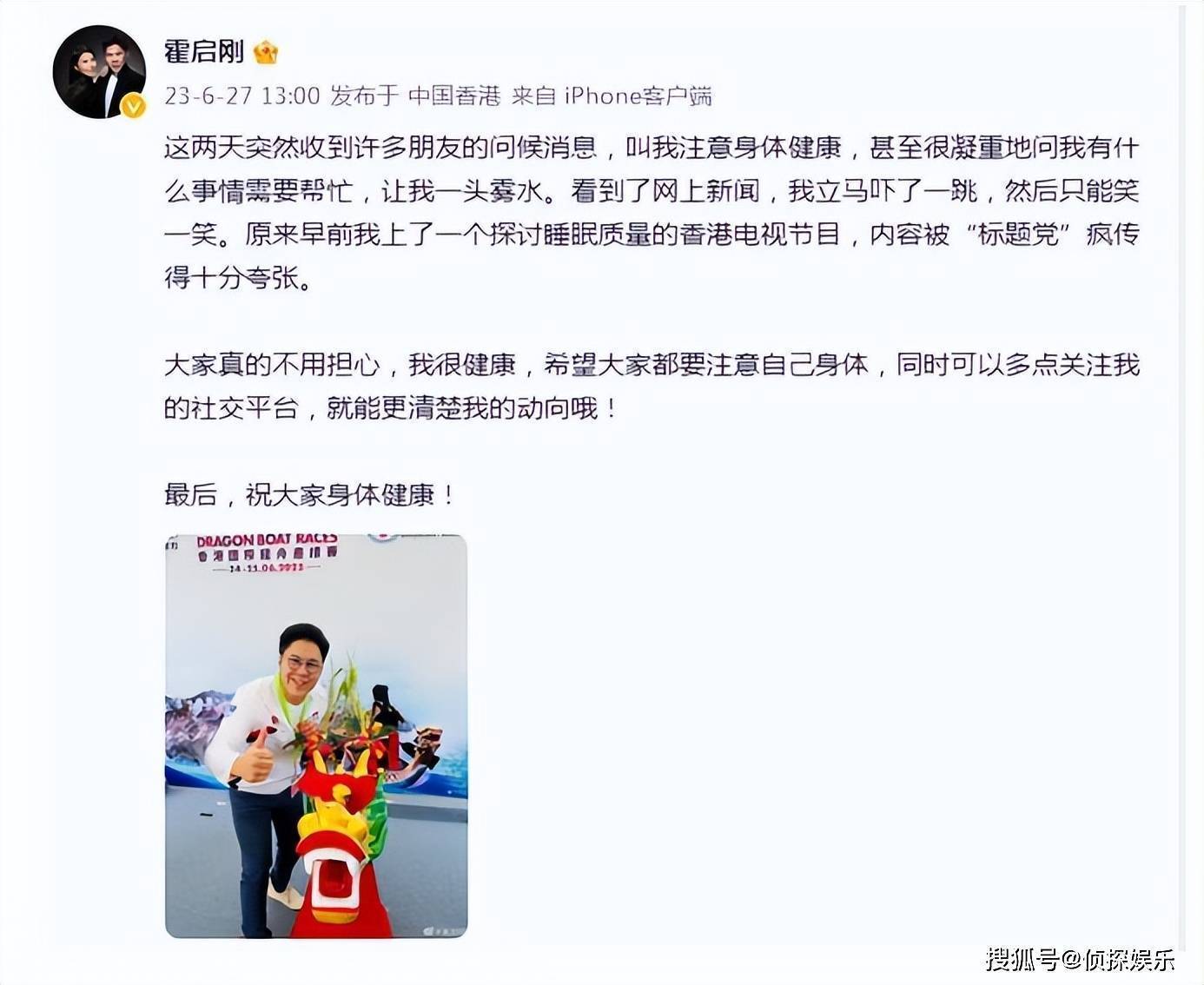Click the first paragraph starting 这两天突然收到
Screen dimensions: 1204x985
pyautogui.click(x=652, y=213)
